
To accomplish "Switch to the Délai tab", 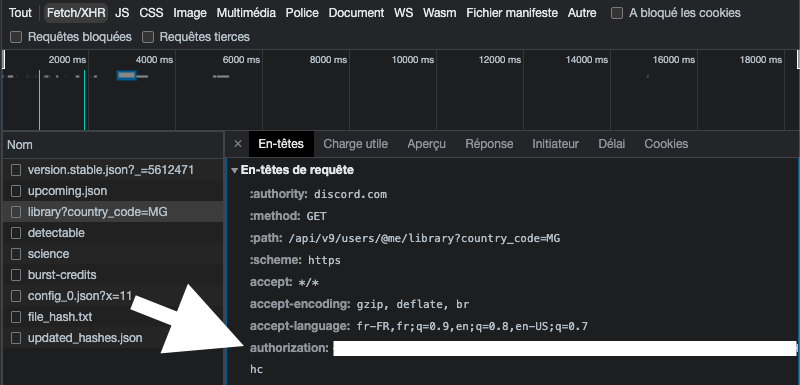I will (x=612, y=144).
